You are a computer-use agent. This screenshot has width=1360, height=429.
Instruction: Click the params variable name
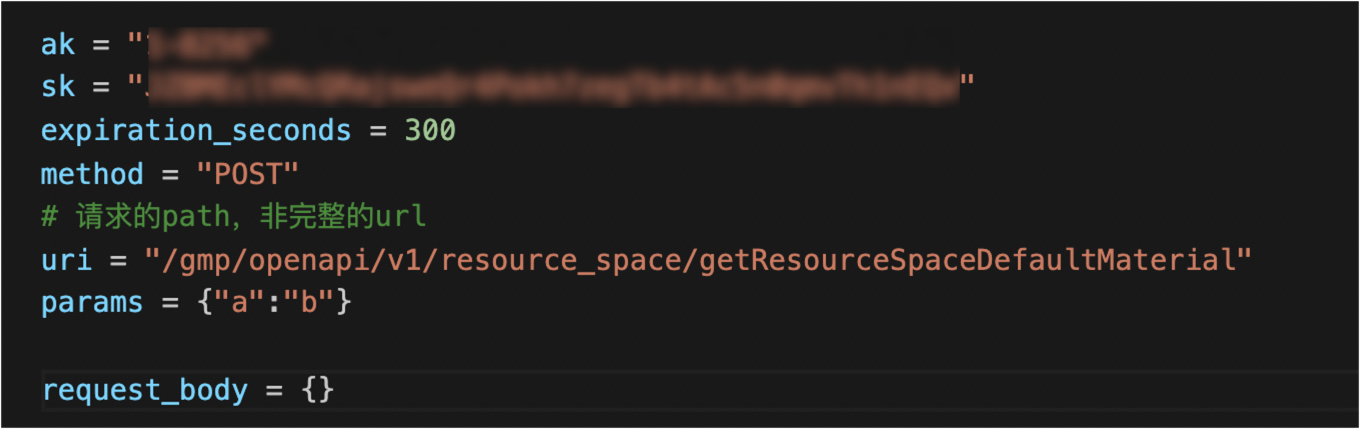(92, 303)
